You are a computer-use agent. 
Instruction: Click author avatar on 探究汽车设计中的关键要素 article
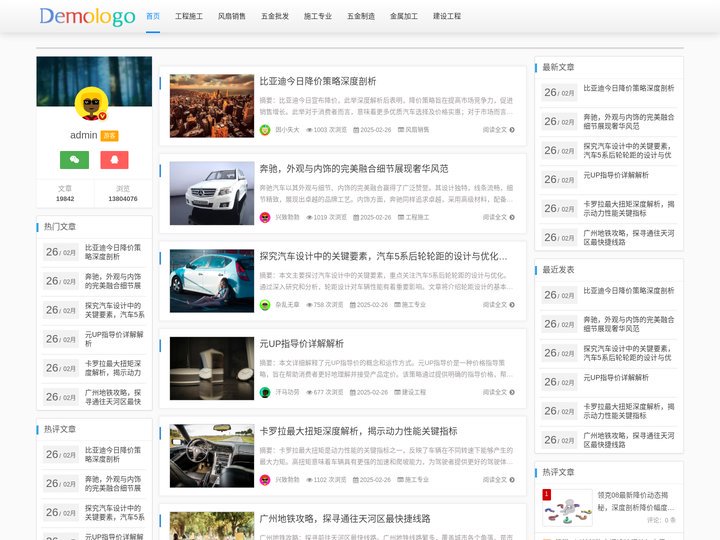click(x=265, y=305)
